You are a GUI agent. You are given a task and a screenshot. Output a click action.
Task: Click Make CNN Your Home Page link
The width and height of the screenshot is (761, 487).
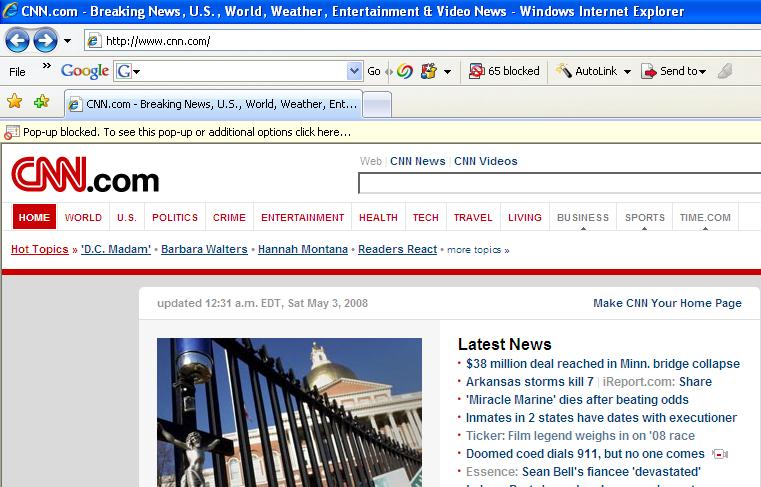click(x=667, y=303)
